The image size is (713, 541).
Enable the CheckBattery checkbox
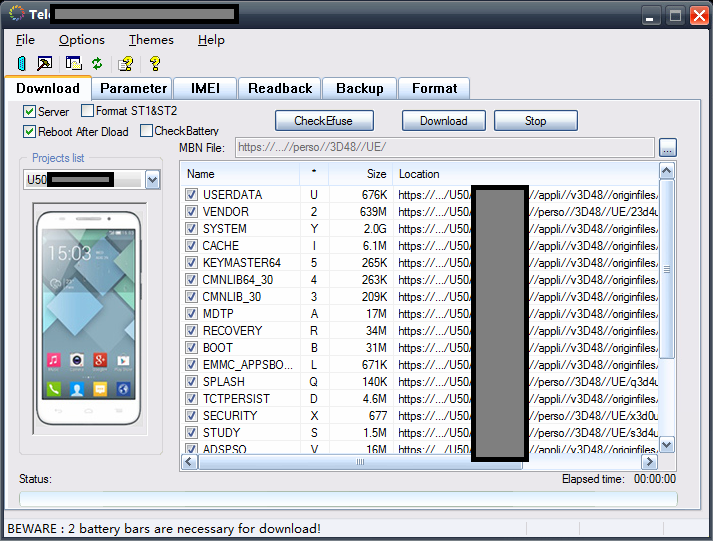(147, 131)
